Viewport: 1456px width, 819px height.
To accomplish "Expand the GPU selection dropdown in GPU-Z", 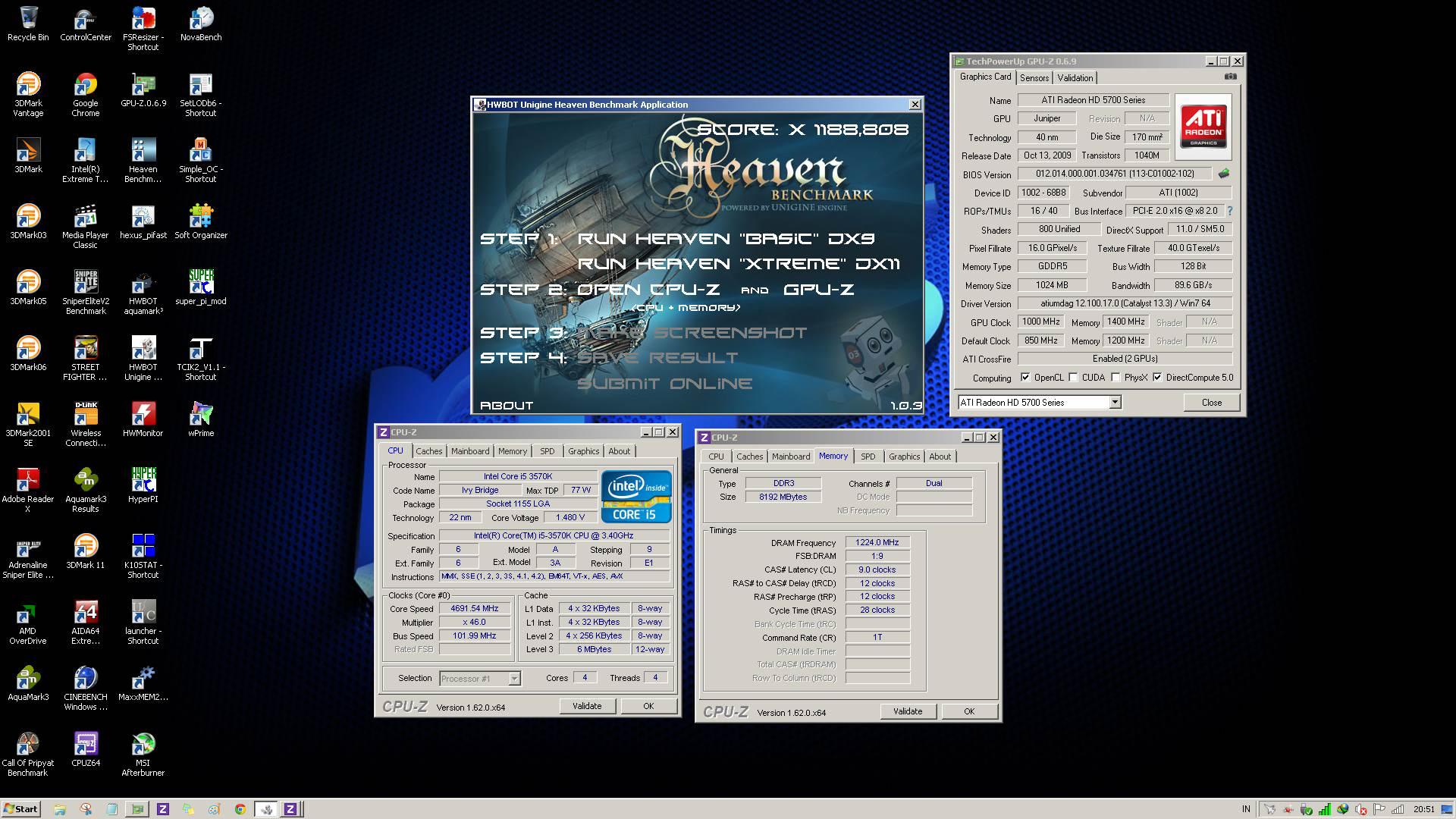I will pyautogui.click(x=1115, y=403).
